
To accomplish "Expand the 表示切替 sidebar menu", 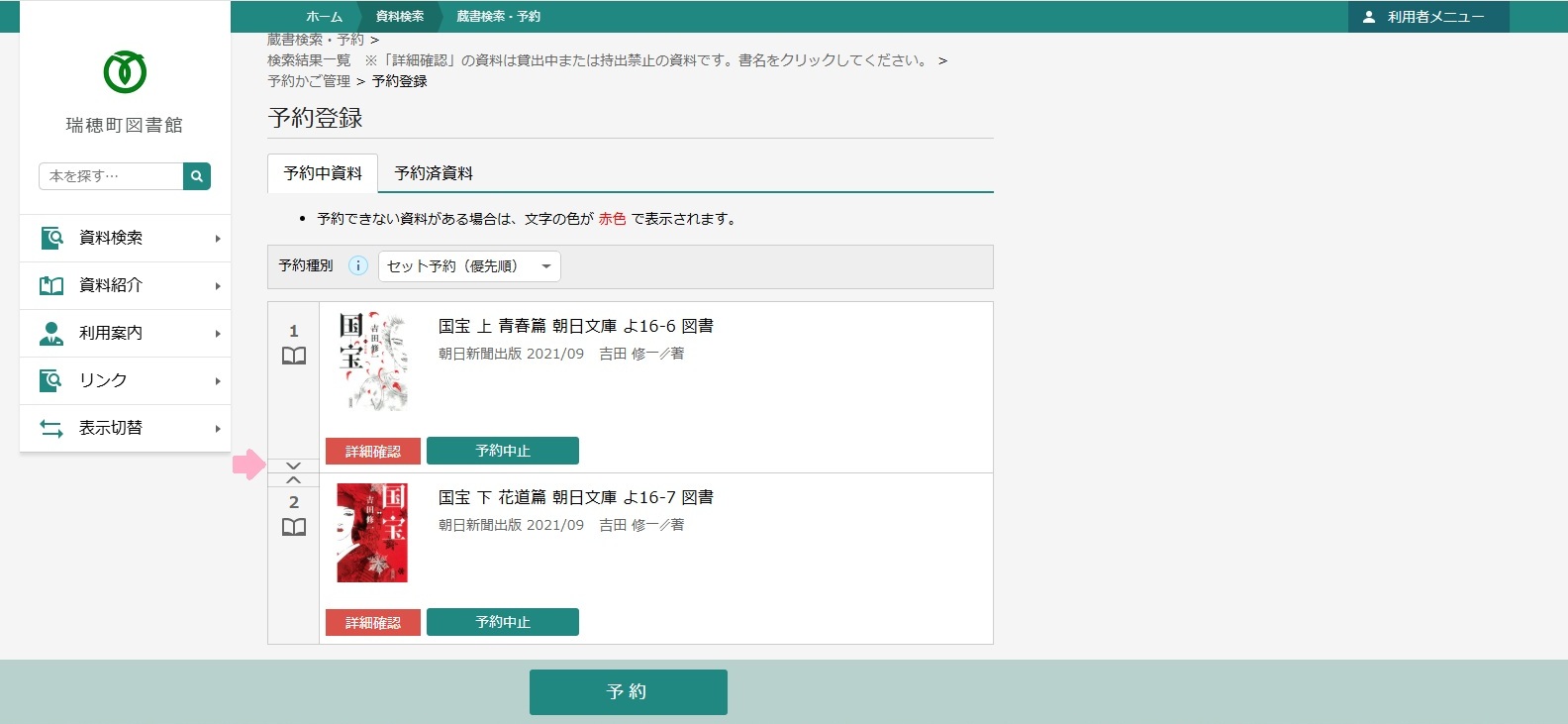I will click(x=125, y=428).
